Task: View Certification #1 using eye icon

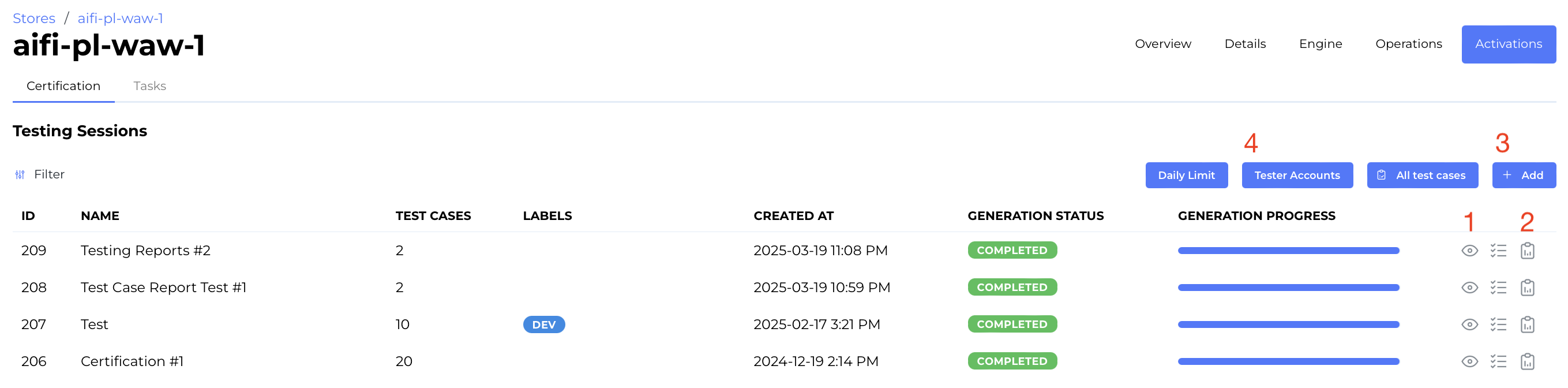Action: click(1469, 361)
